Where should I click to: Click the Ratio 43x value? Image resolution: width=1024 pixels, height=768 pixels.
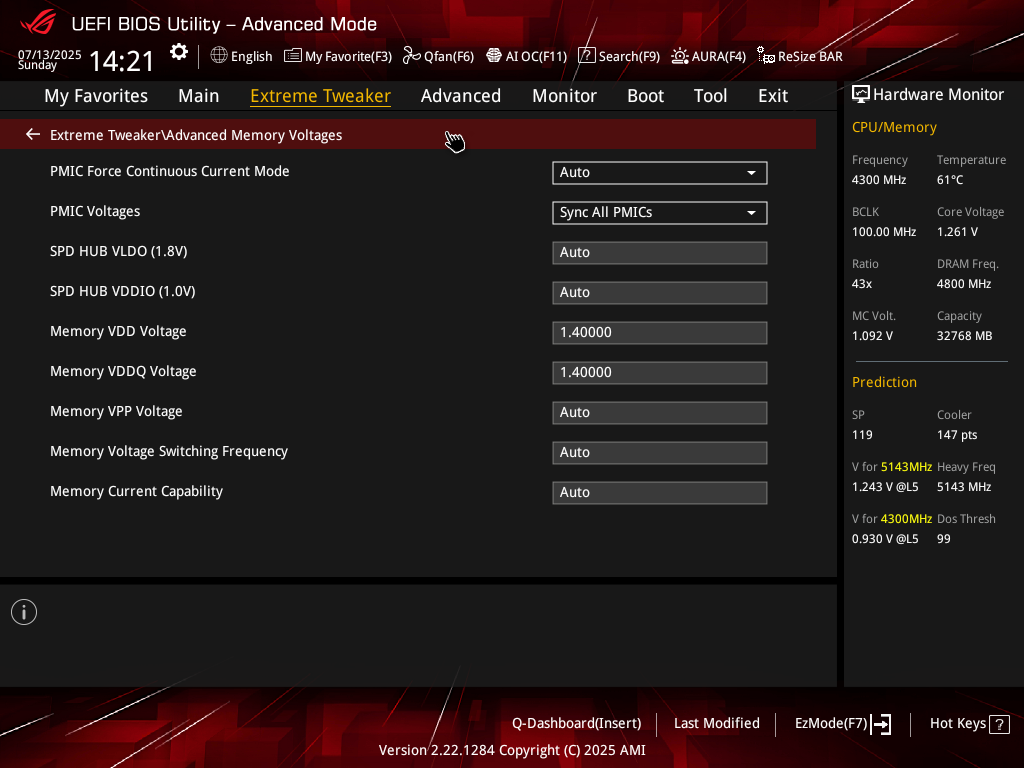pyautogui.click(x=861, y=284)
